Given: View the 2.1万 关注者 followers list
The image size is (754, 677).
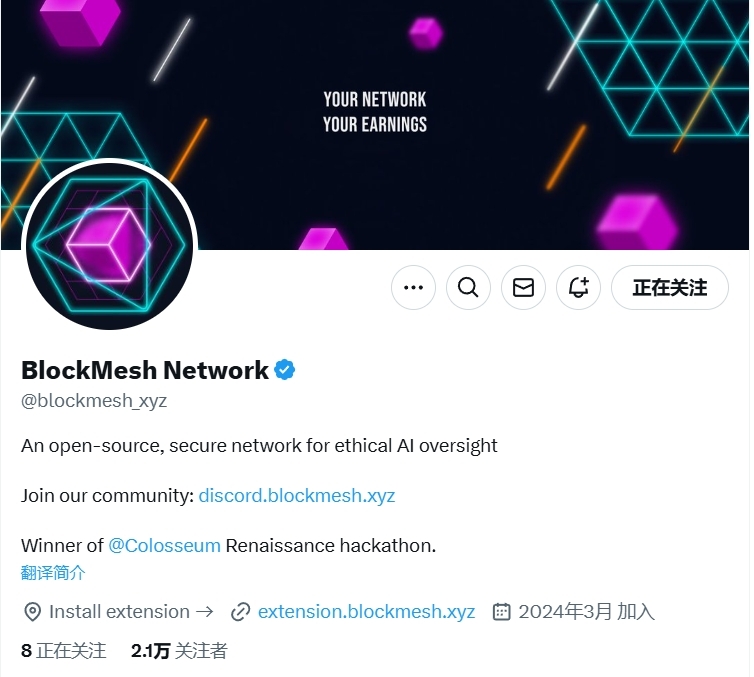Looking at the screenshot, I should coord(179,651).
